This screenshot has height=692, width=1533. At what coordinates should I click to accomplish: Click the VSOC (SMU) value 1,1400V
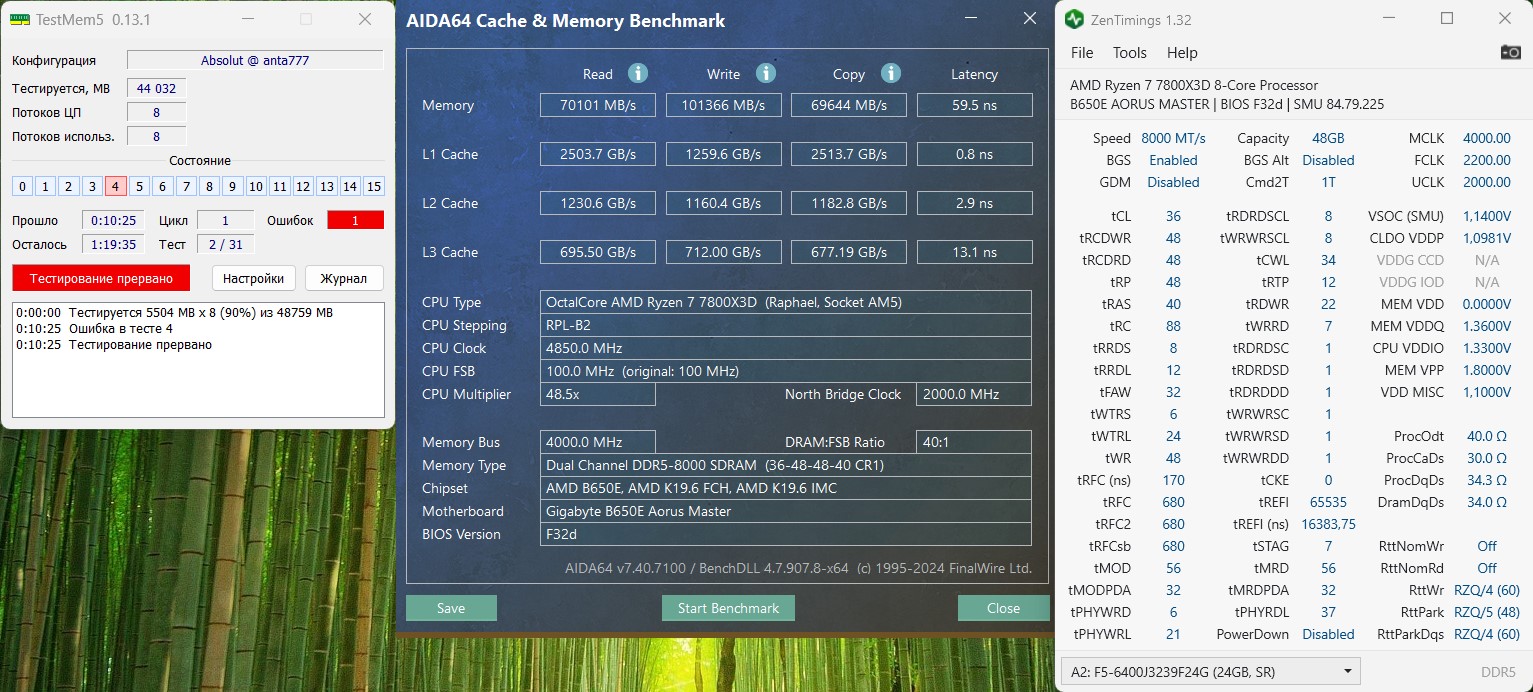pyautogui.click(x=1487, y=216)
